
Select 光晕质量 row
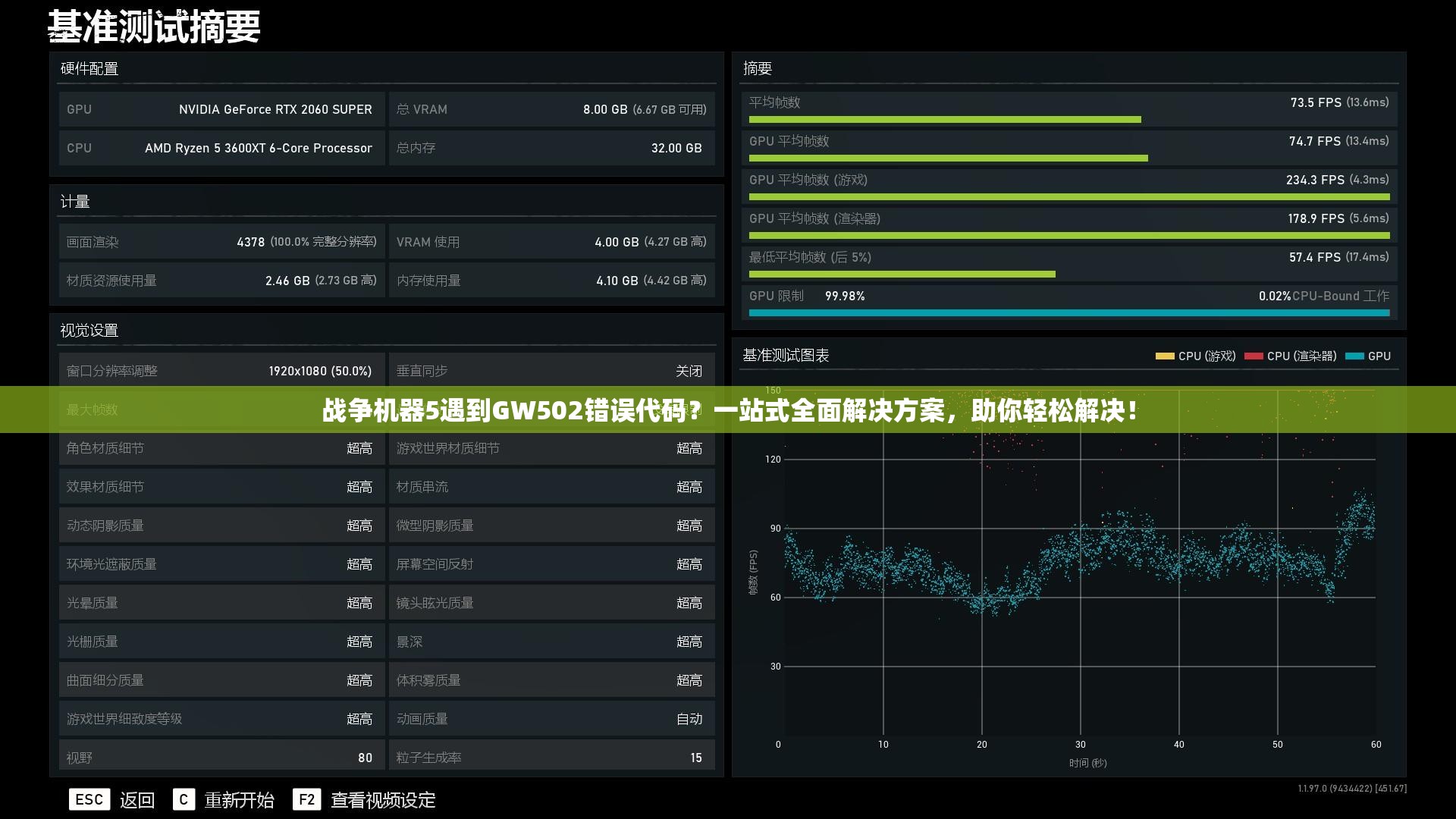click(222, 603)
